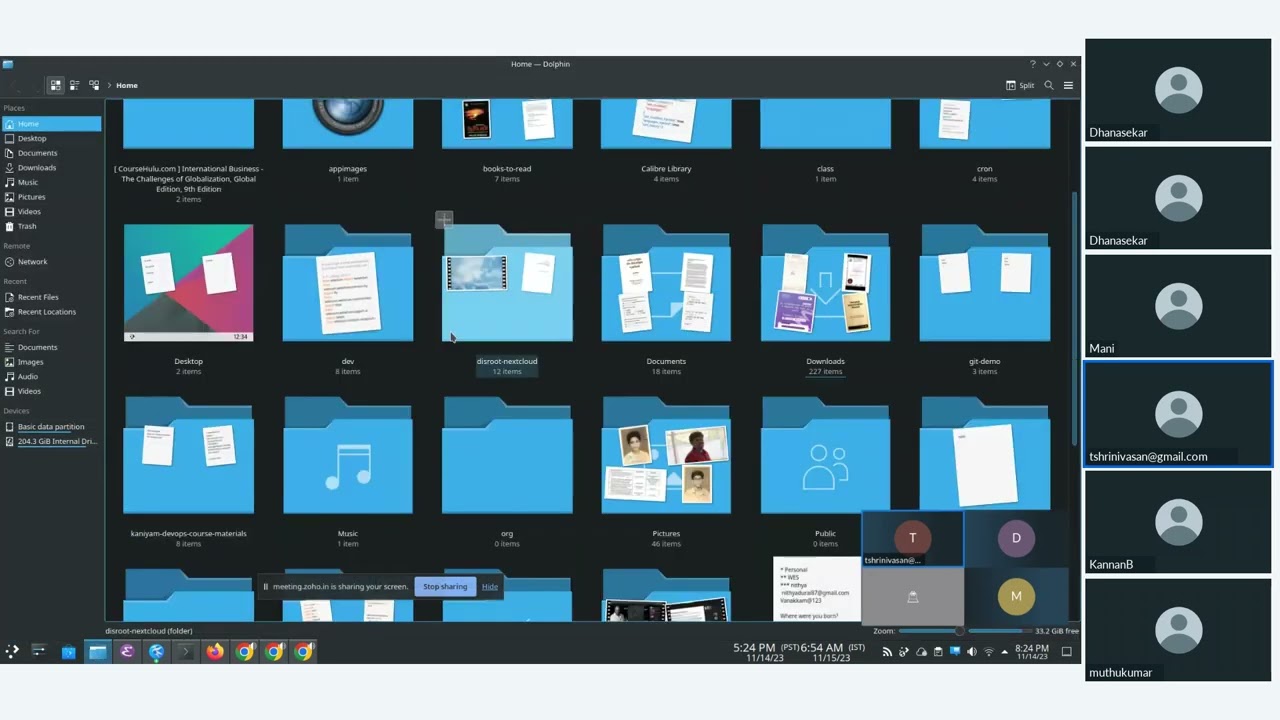
Task: Open first Chrome icon in taskbar
Action: point(245,652)
